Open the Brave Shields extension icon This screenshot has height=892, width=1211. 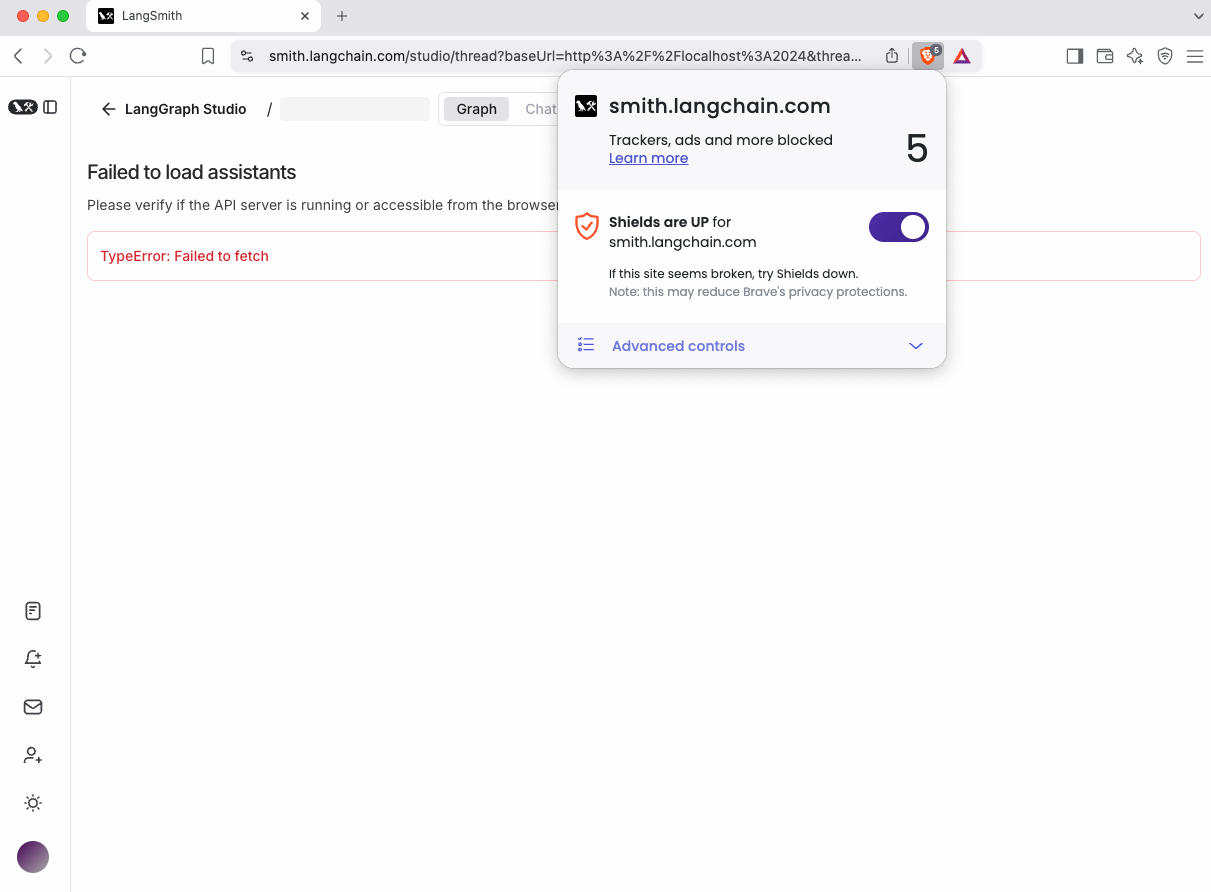(926, 56)
